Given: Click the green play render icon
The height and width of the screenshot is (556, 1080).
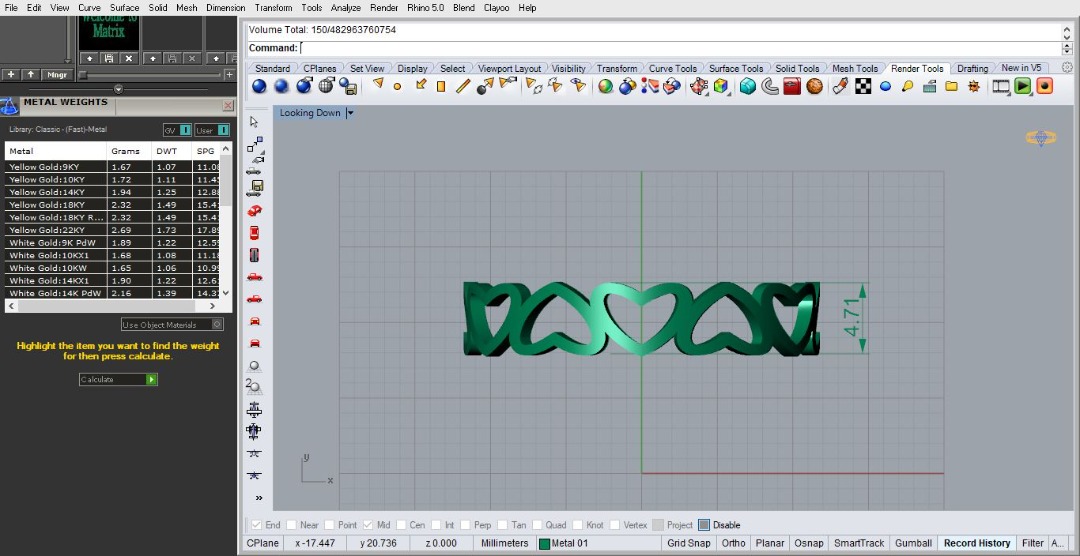Looking at the screenshot, I should coord(1023,87).
